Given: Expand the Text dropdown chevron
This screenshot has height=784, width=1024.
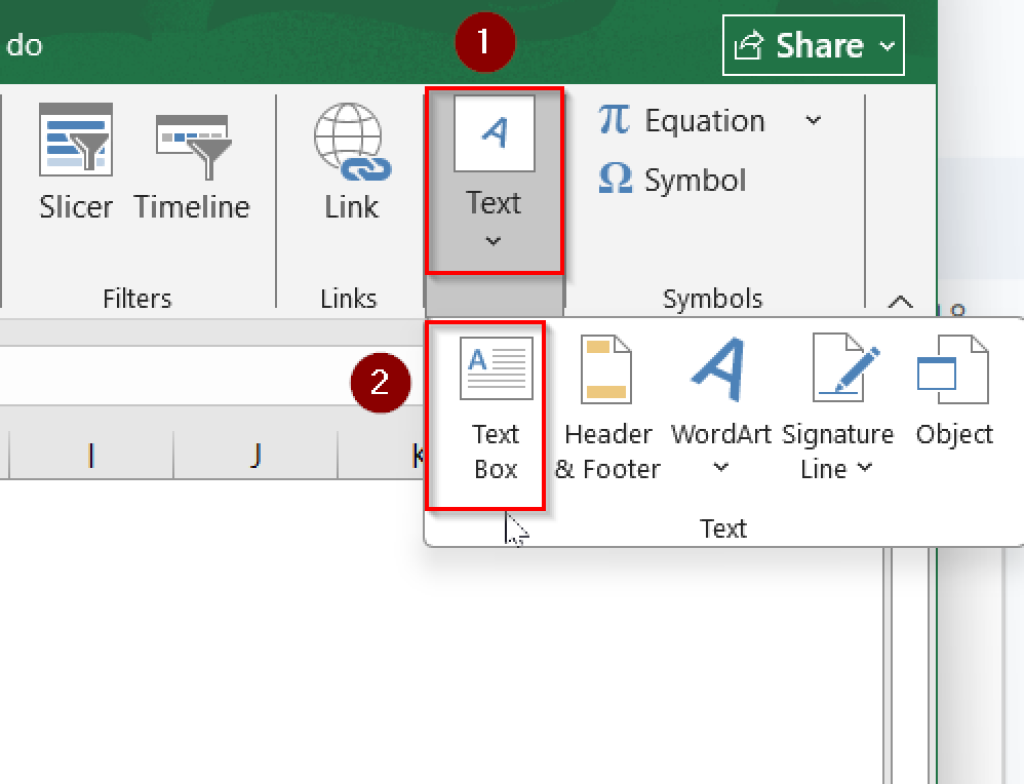Looking at the screenshot, I should (x=494, y=241).
